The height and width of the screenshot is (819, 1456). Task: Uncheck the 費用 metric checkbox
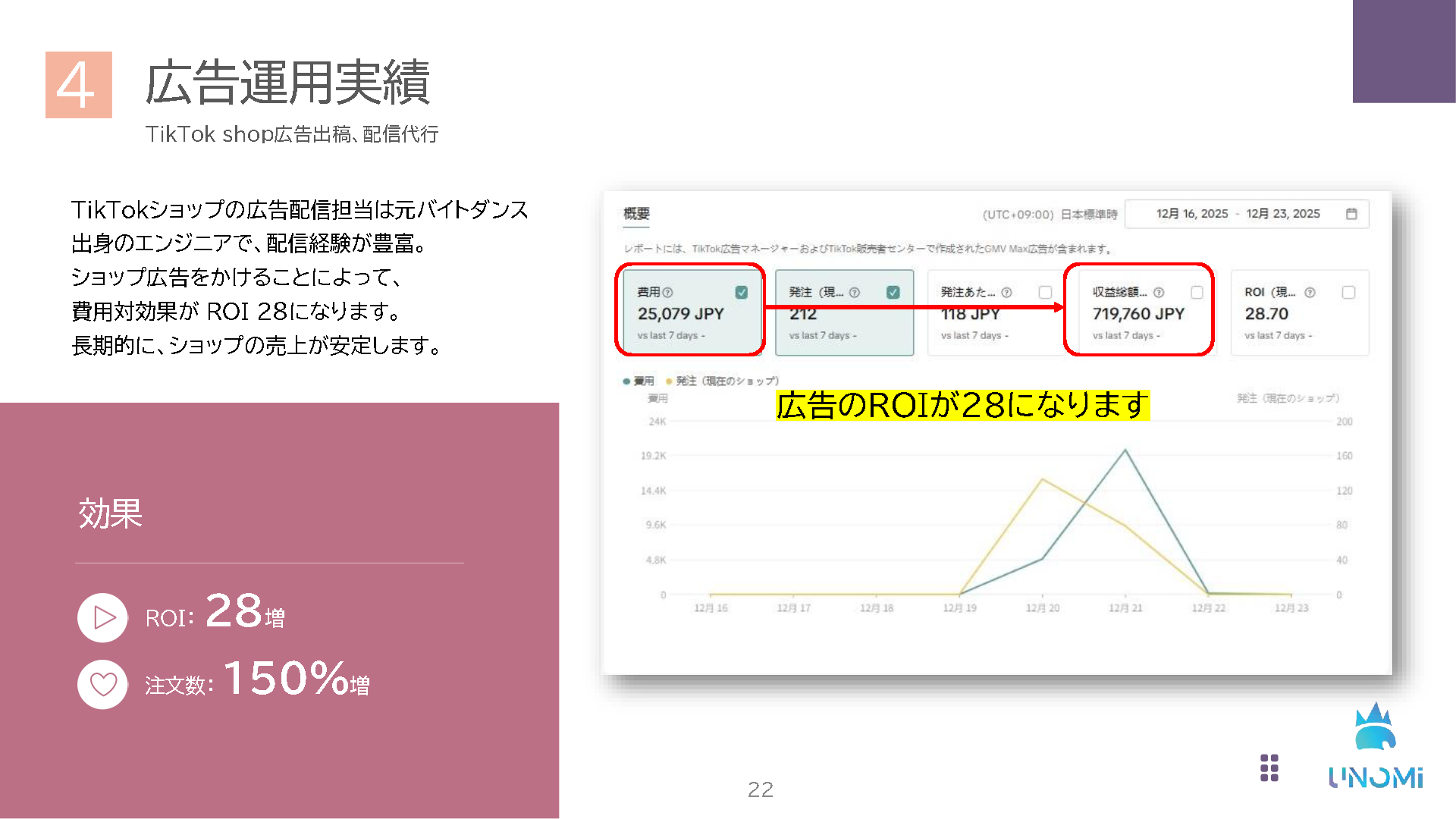742,290
